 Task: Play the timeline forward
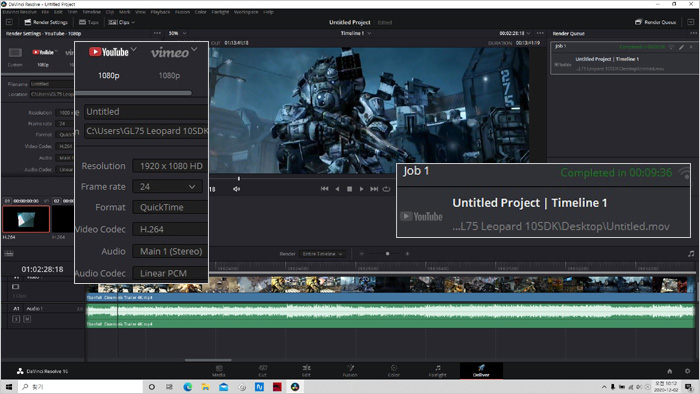coord(362,189)
